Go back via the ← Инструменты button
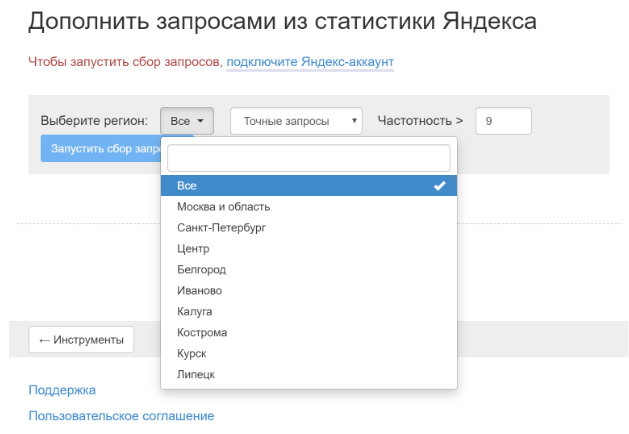629x434 pixels. 81,340
